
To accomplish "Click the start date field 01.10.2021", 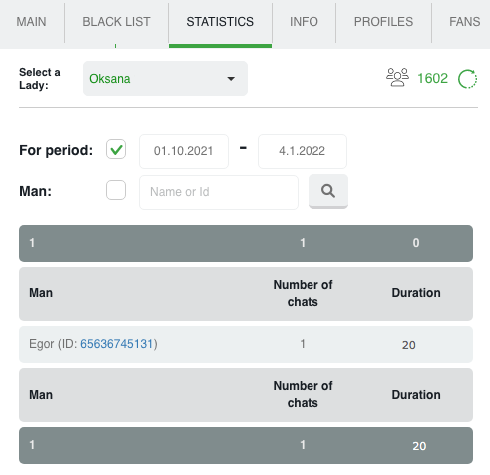I will coord(184,151).
